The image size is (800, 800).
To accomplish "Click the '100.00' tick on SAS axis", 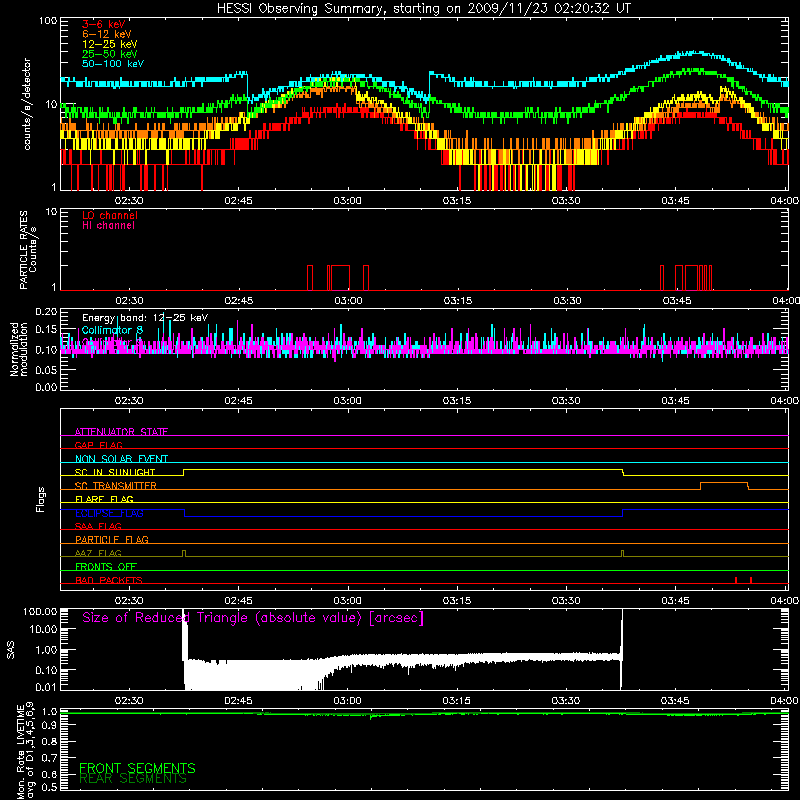I will [x=40, y=611].
